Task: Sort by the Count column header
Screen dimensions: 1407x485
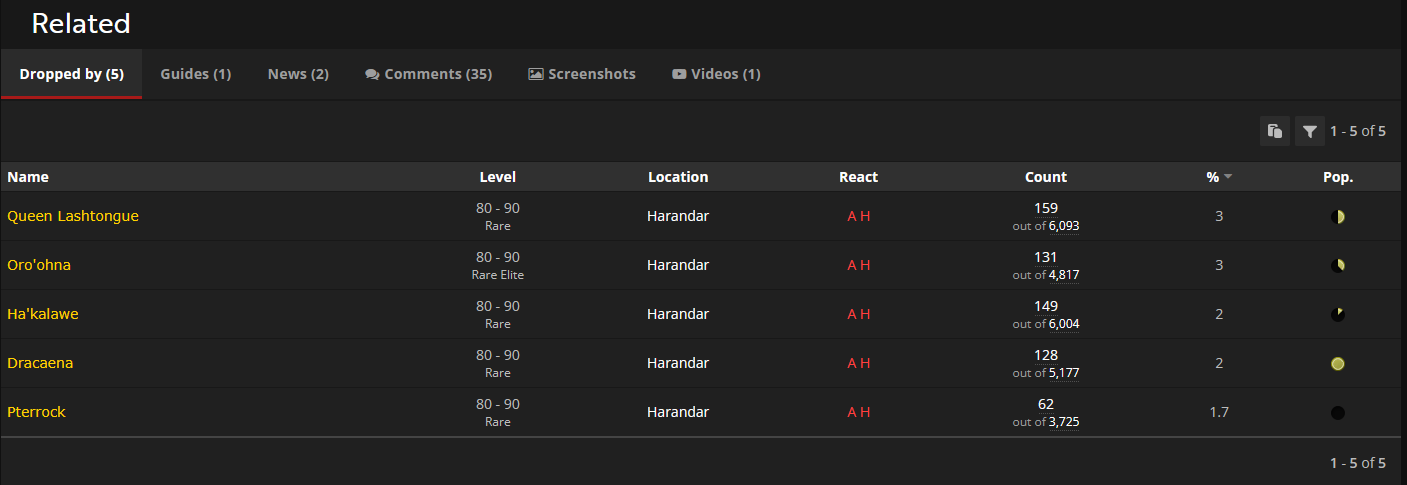Action: pos(1046,177)
